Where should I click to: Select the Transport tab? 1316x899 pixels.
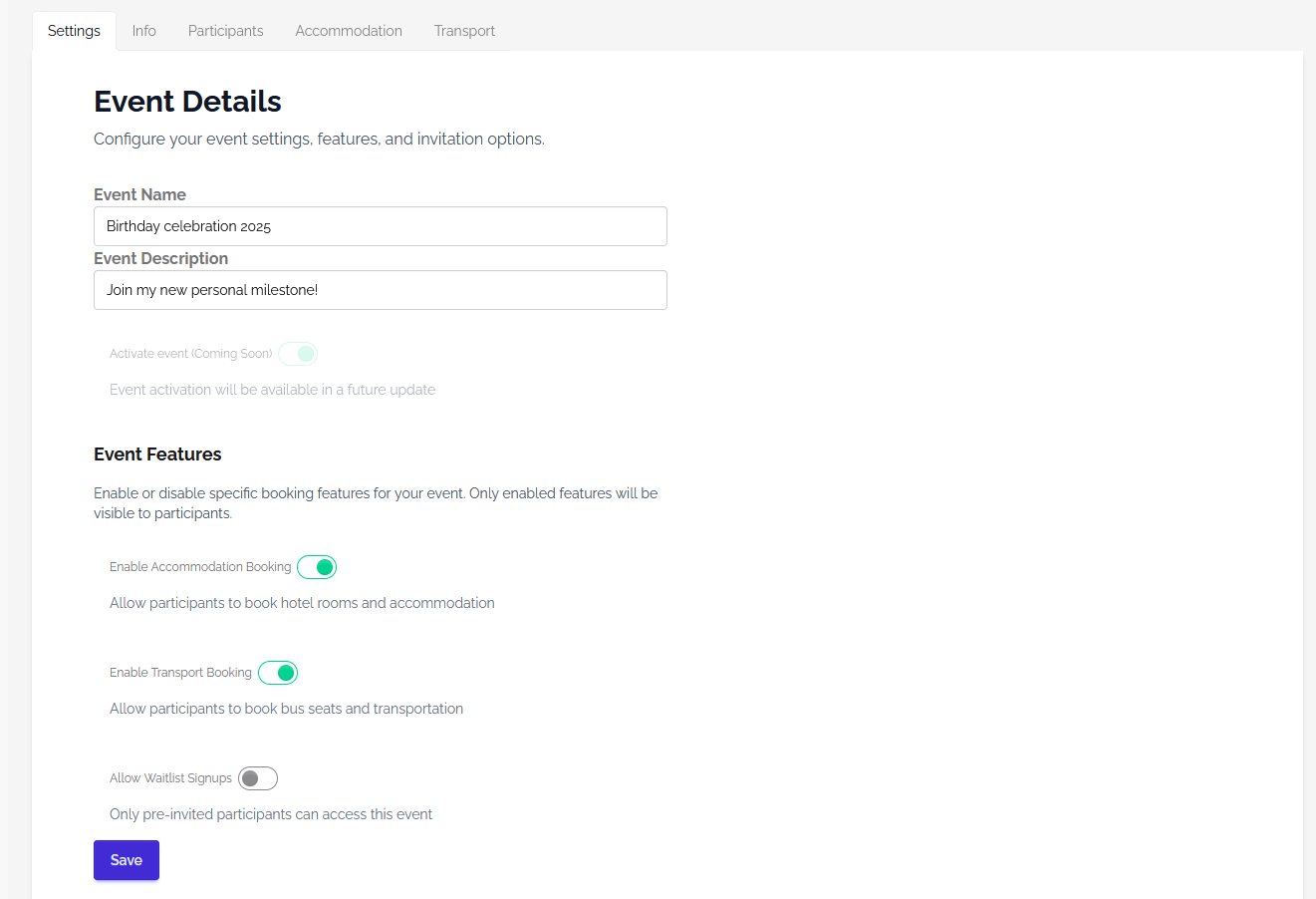[x=464, y=31]
